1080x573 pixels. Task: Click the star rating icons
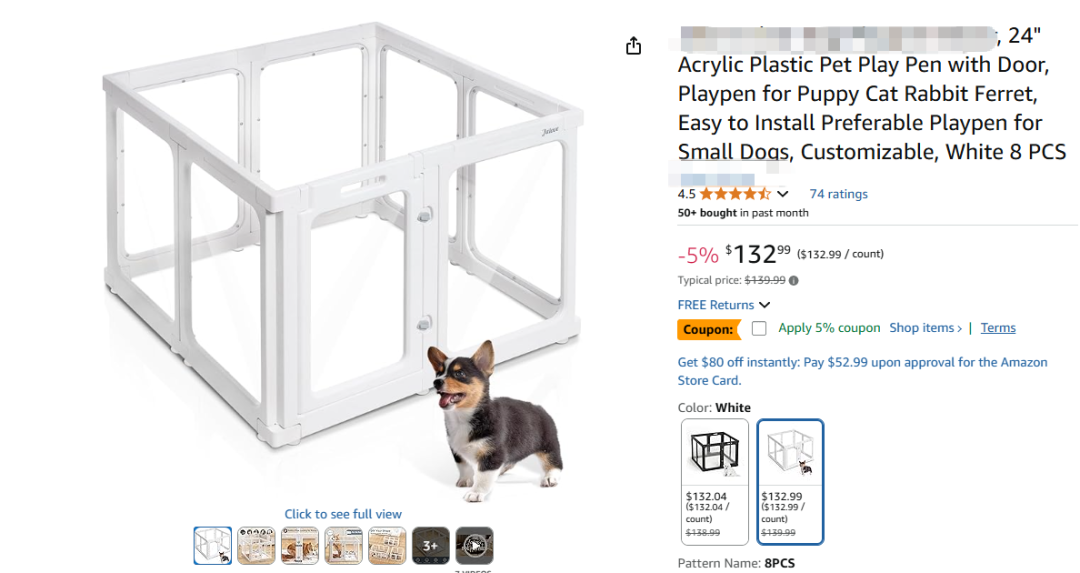click(x=734, y=194)
